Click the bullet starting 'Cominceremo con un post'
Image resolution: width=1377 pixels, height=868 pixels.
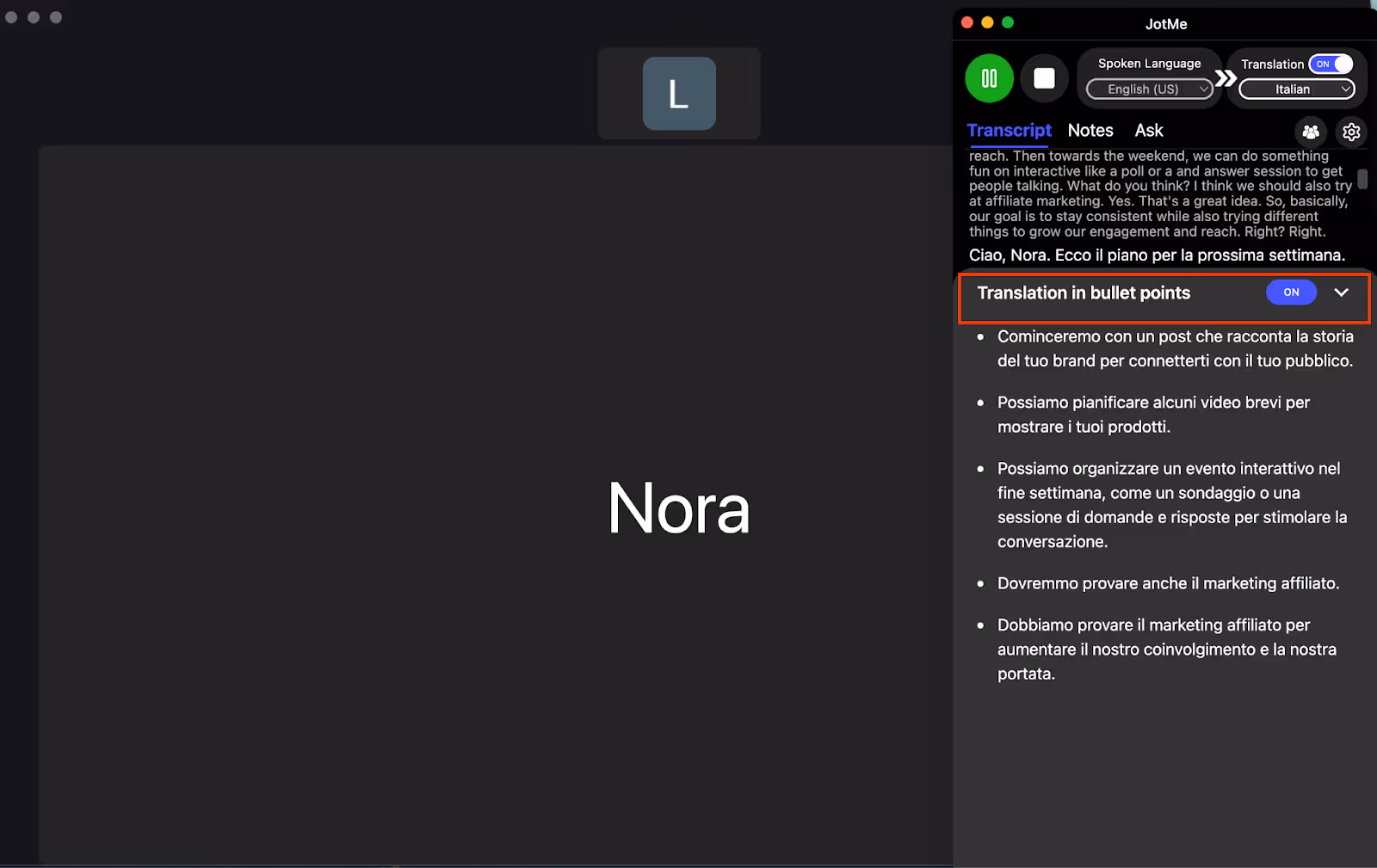point(1175,348)
